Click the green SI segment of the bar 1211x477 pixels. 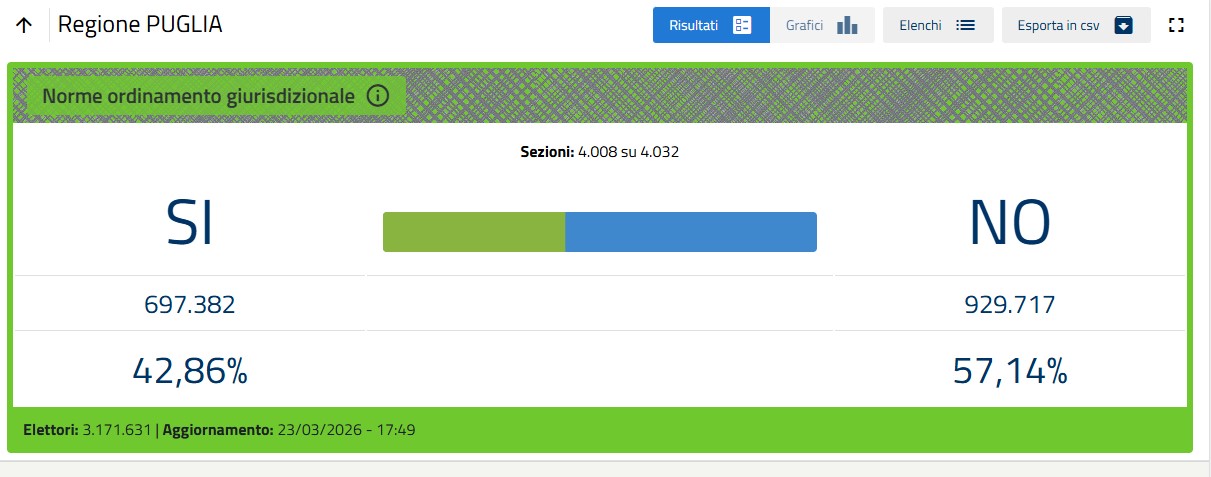pyautogui.click(x=474, y=232)
